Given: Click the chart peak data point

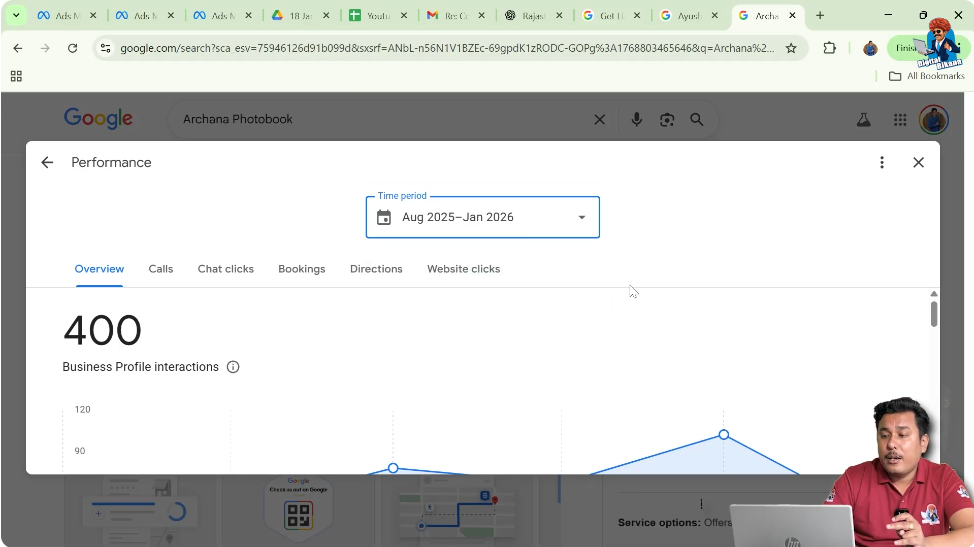Looking at the screenshot, I should (x=724, y=435).
